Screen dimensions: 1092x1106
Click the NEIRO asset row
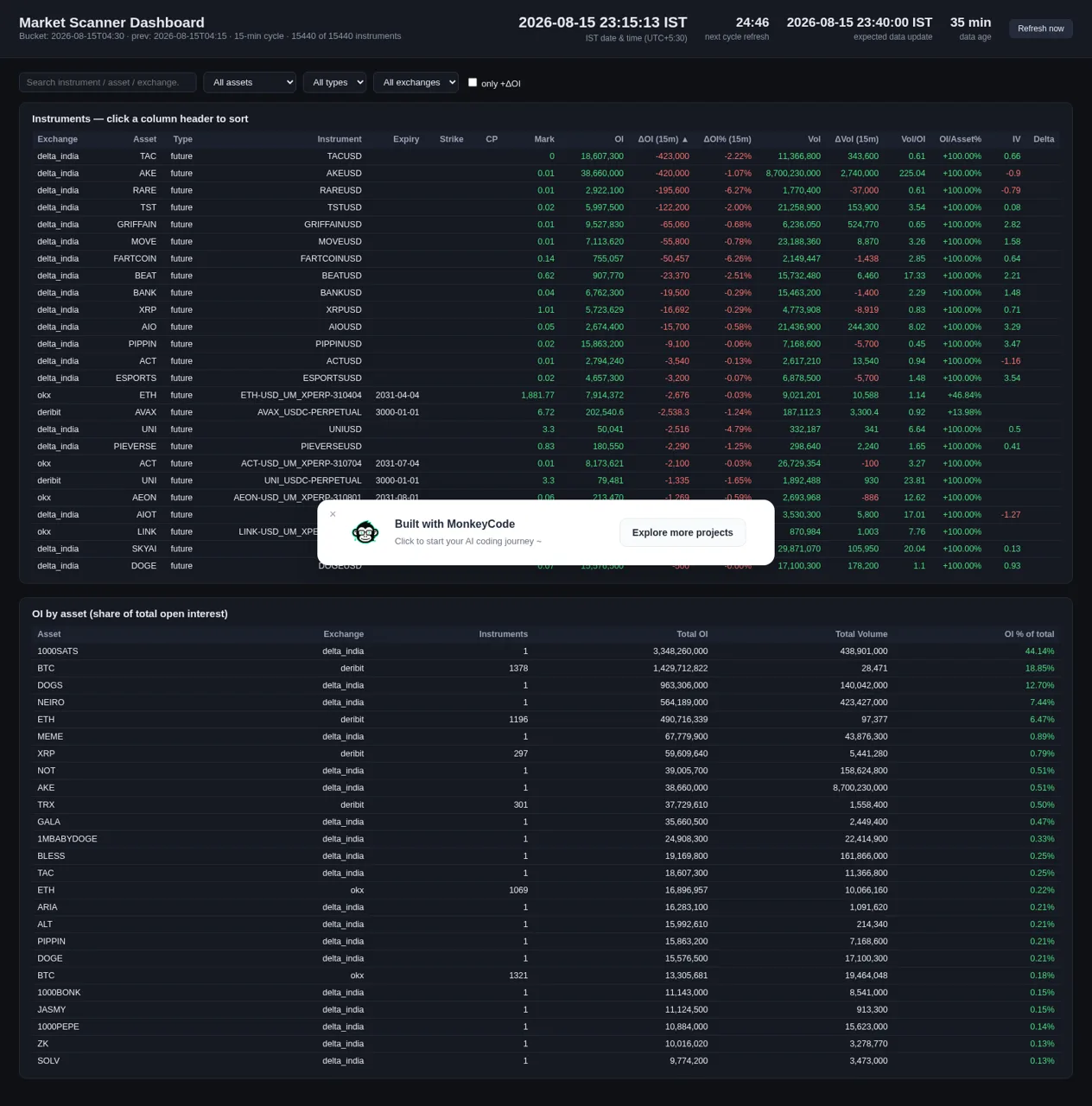click(546, 702)
